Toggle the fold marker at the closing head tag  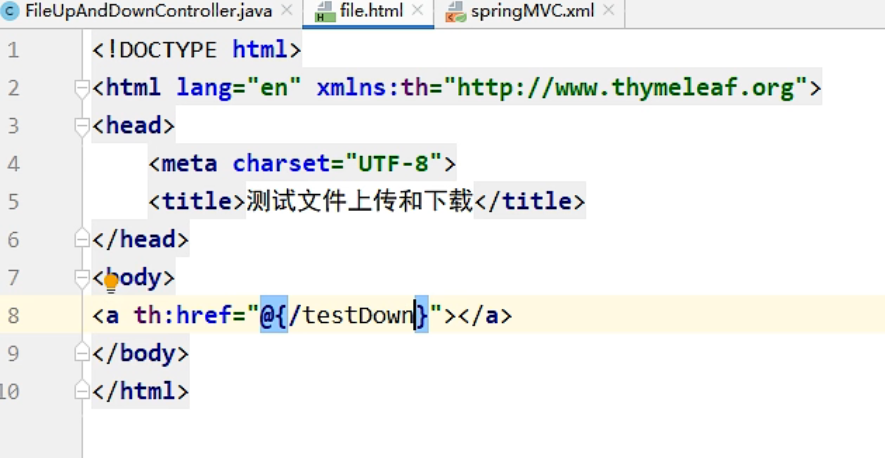82,239
